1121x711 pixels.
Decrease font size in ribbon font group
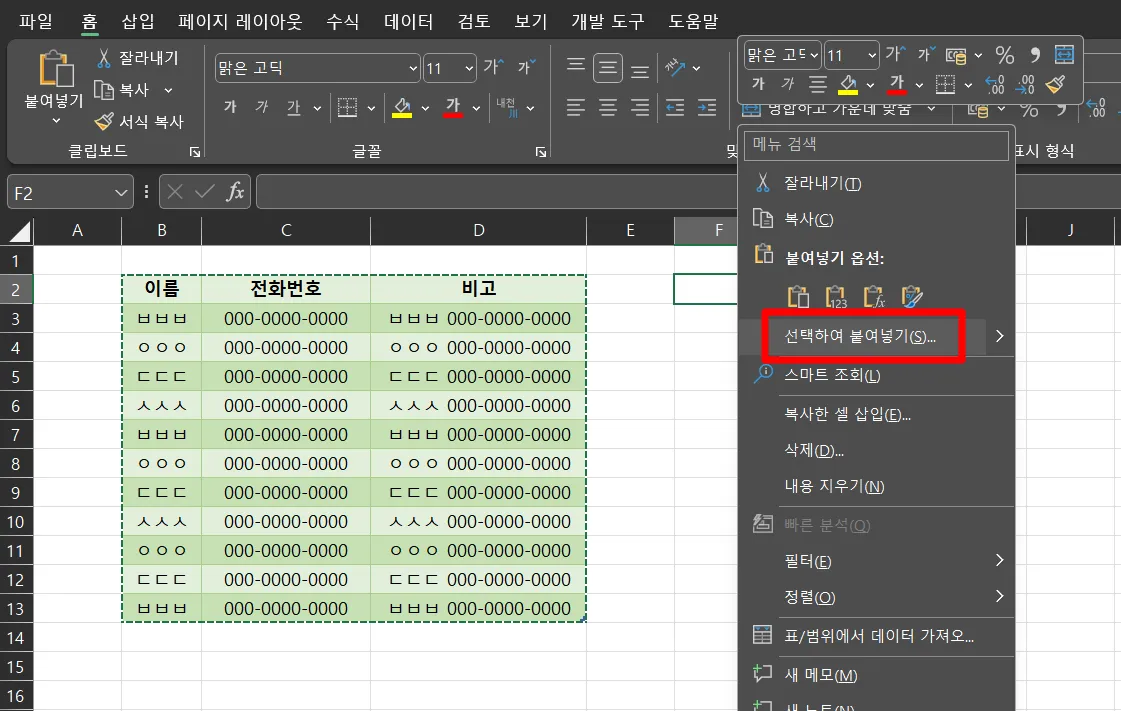[x=527, y=67]
